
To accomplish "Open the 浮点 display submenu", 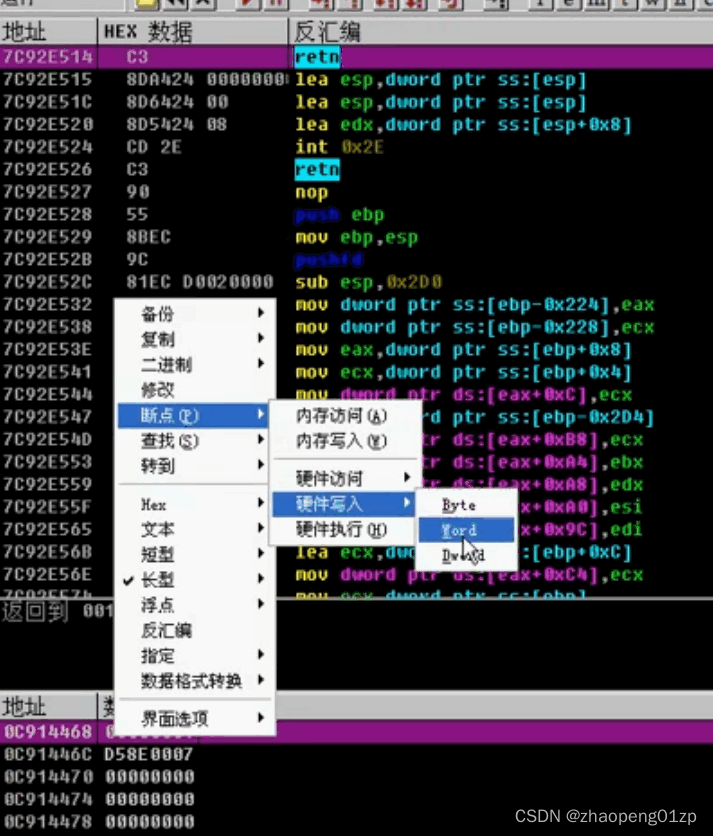I will pyautogui.click(x=195, y=605).
